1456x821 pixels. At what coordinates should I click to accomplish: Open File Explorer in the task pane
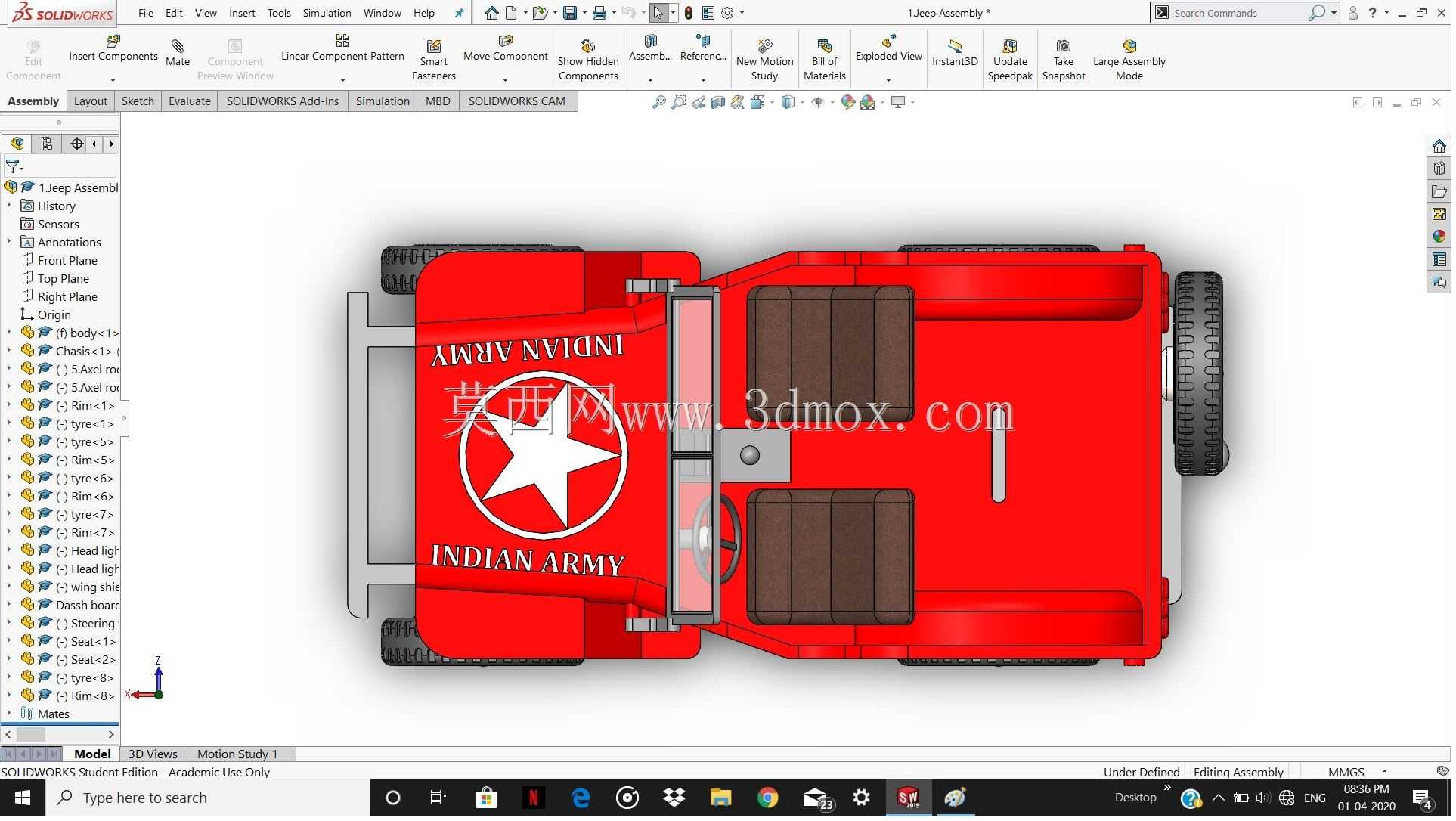[x=1439, y=191]
